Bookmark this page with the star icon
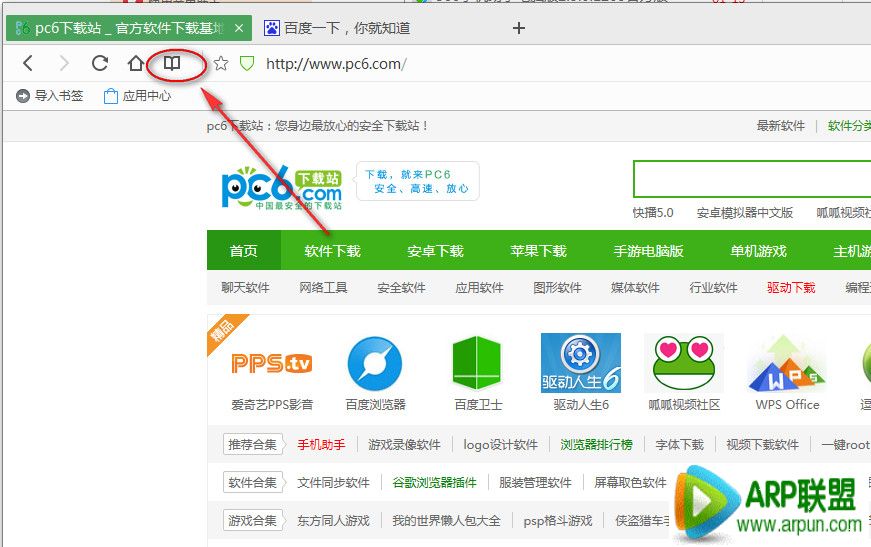This screenshot has width=871, height=547. 221,64
